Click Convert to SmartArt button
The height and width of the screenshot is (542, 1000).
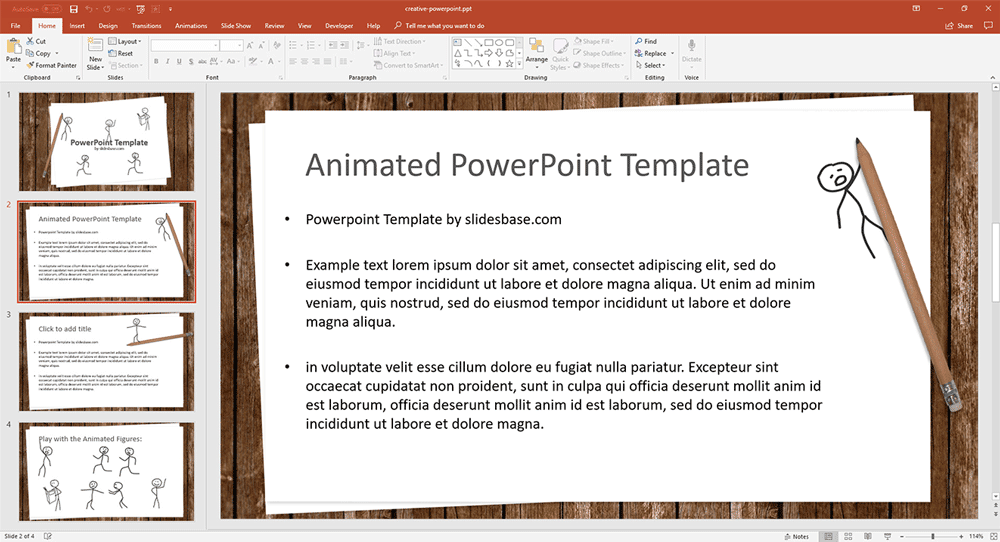pos(408,65)
